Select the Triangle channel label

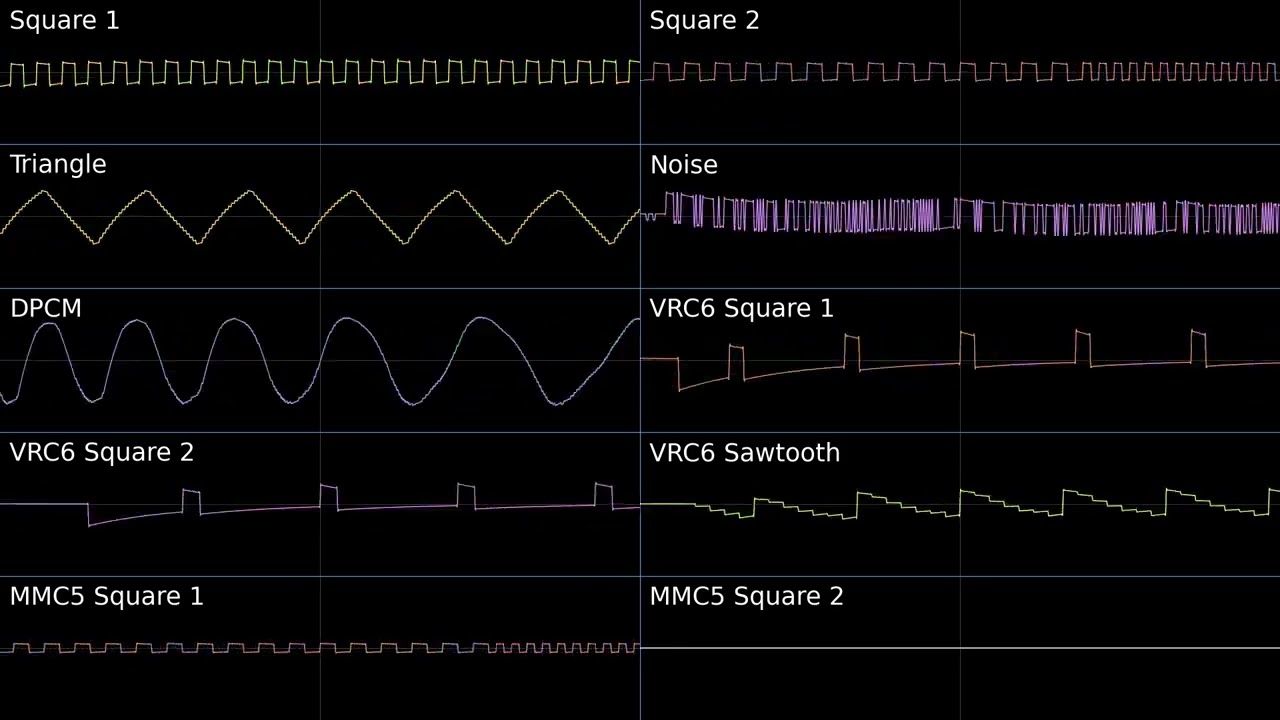58,165
